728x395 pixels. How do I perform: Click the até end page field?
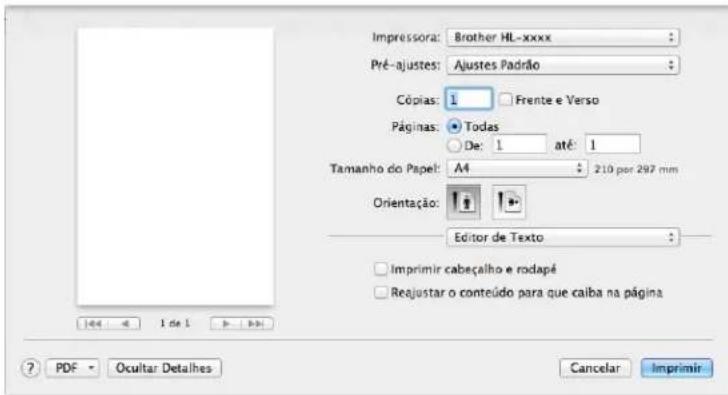coord(612,145)
